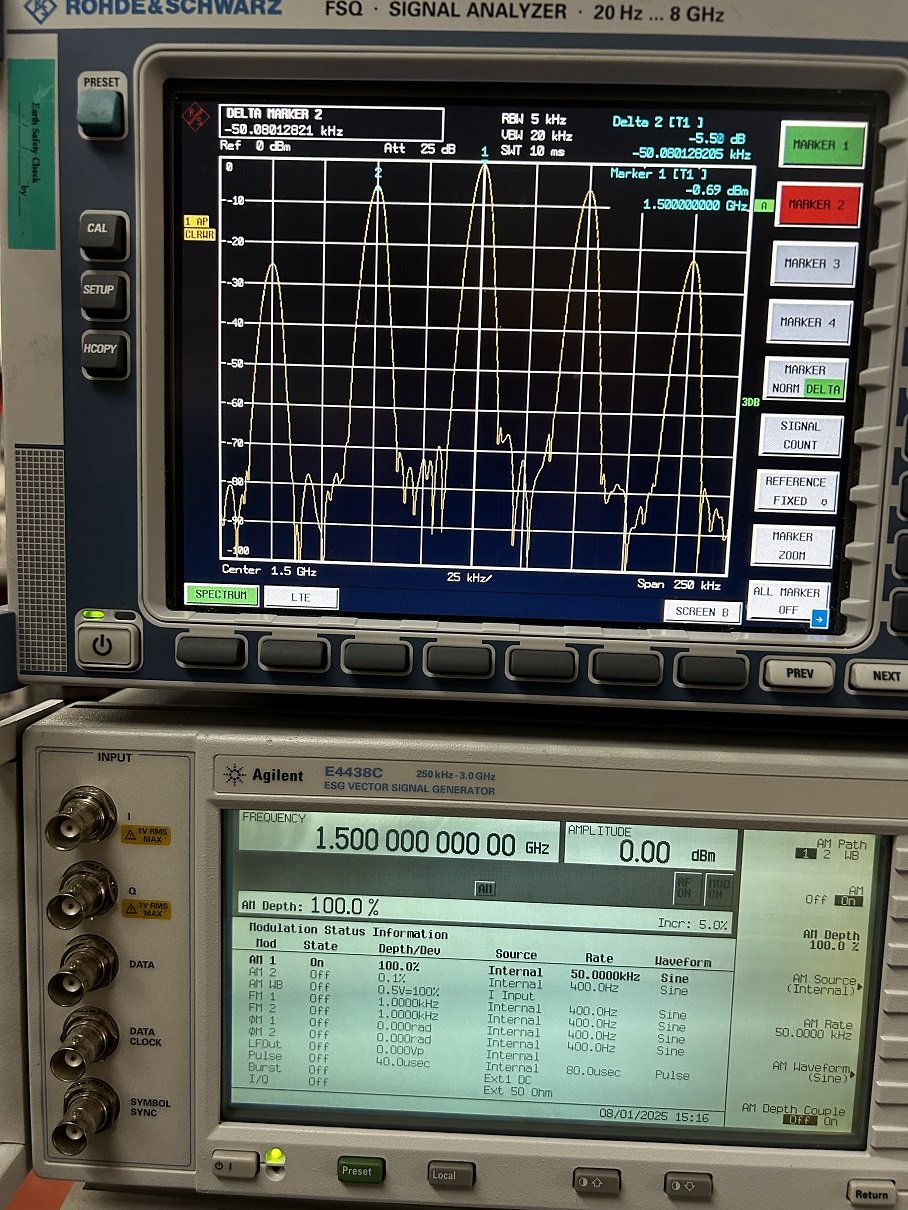Toggle the AM Off On softkey
Viewport: 908px width, 1210px height.
point(835,895)
